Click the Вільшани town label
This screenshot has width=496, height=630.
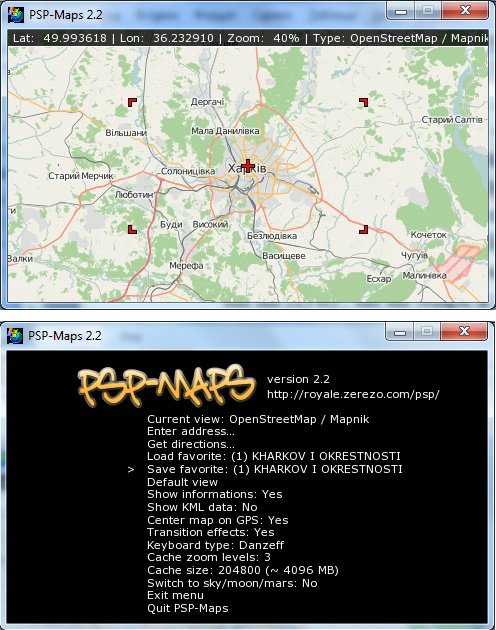126,133
